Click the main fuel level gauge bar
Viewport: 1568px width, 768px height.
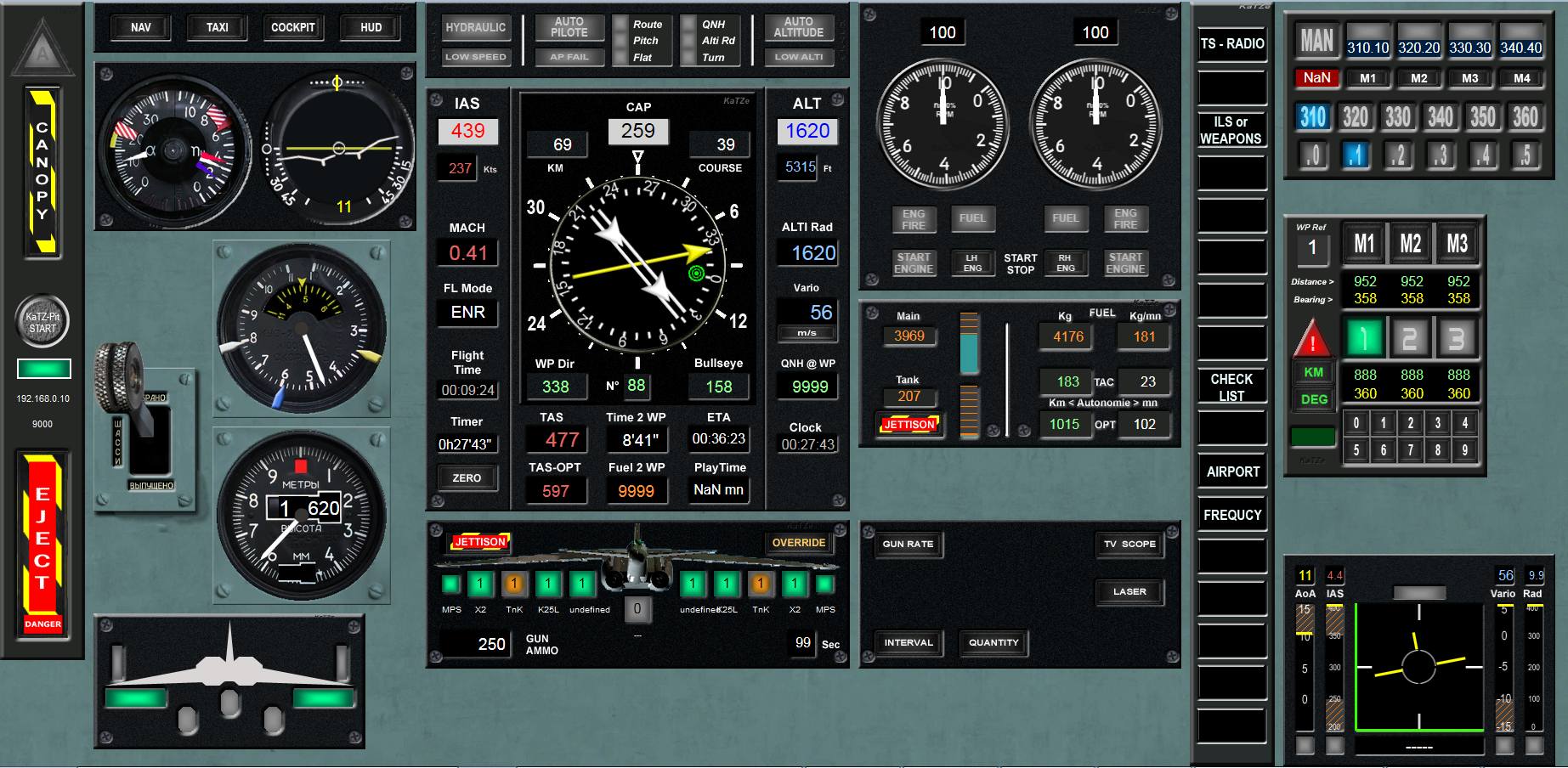969,344
